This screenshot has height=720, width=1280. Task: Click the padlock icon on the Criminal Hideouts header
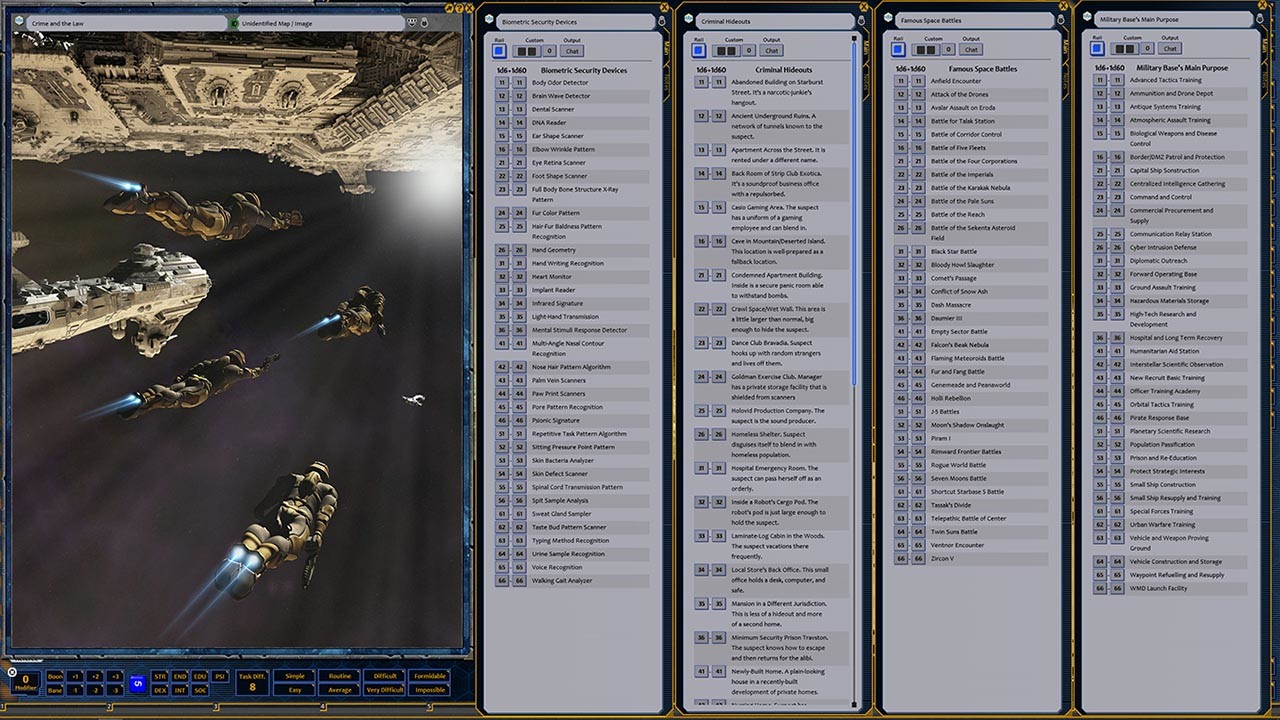click(x=860, y=20)
